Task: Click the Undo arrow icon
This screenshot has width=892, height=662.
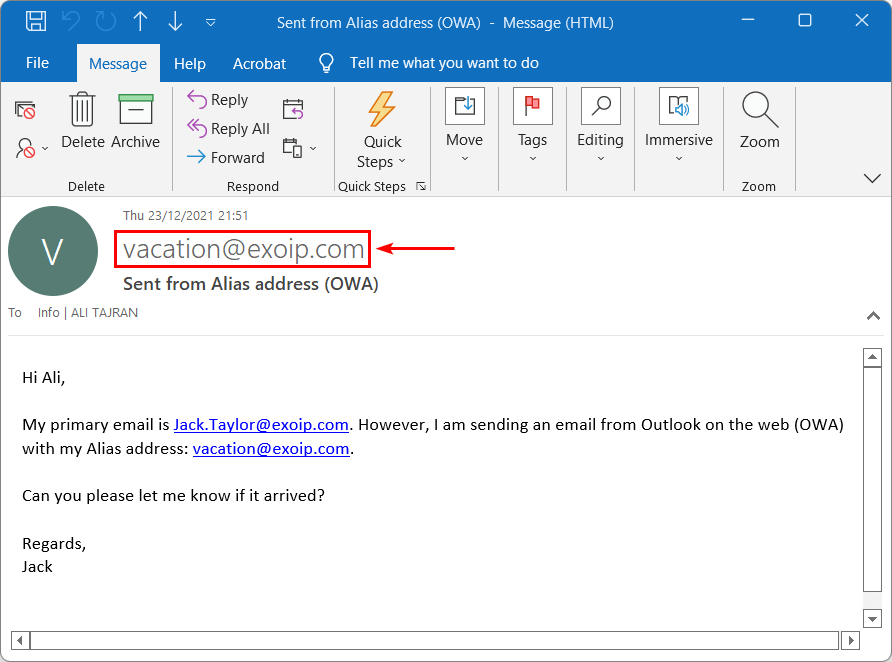Action: pos(71,22)
